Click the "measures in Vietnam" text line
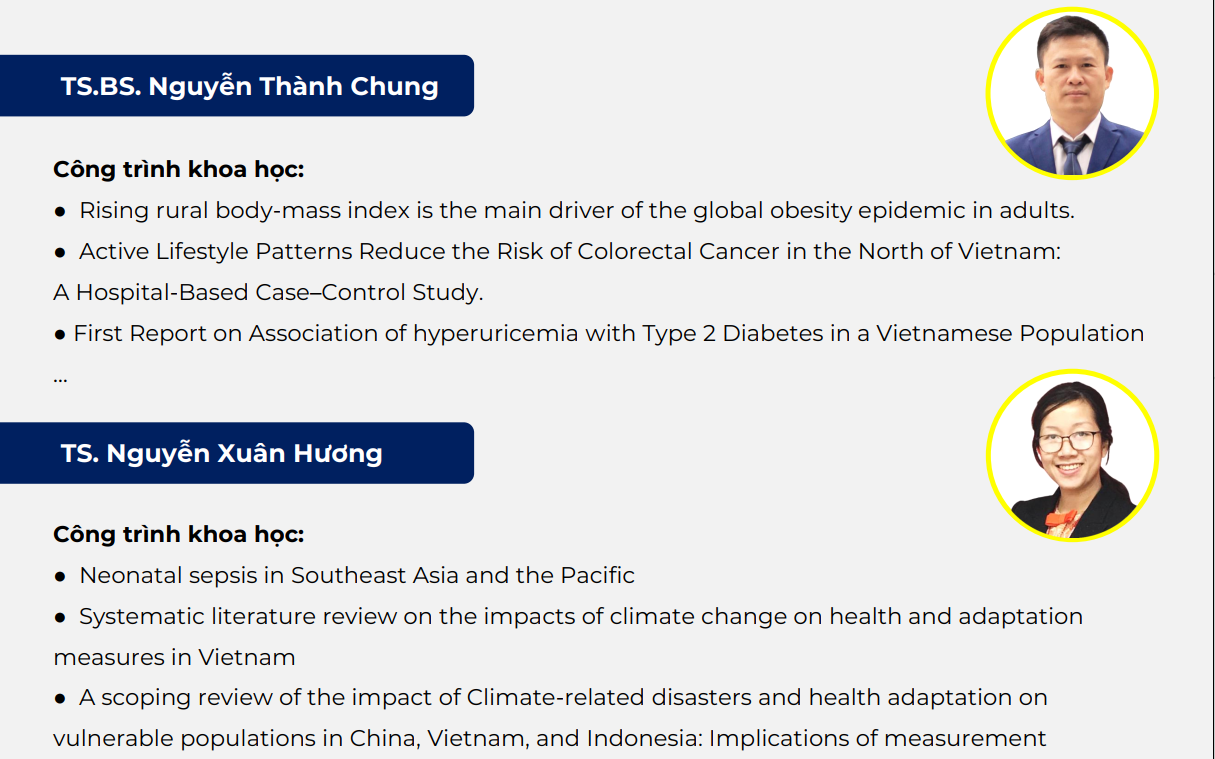This screenshot has height=759, width=1215. click(174, 658)
